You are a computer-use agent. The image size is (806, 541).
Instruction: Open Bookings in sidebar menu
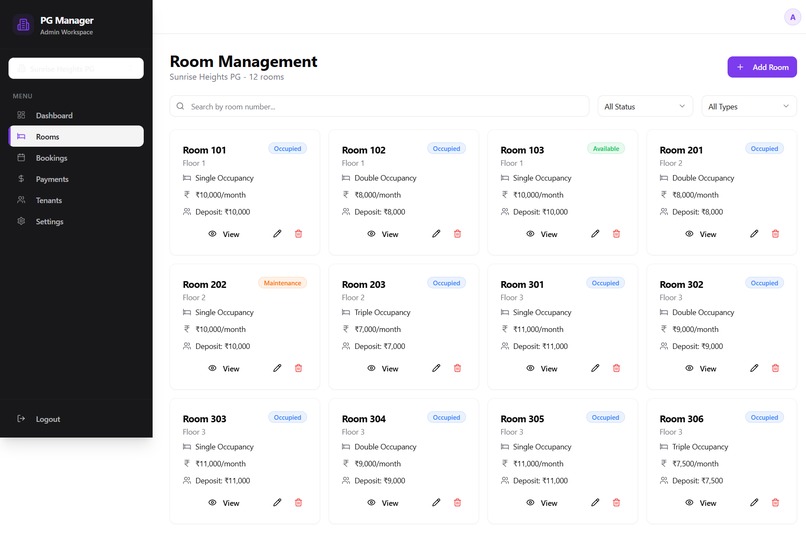pos(76,158)
